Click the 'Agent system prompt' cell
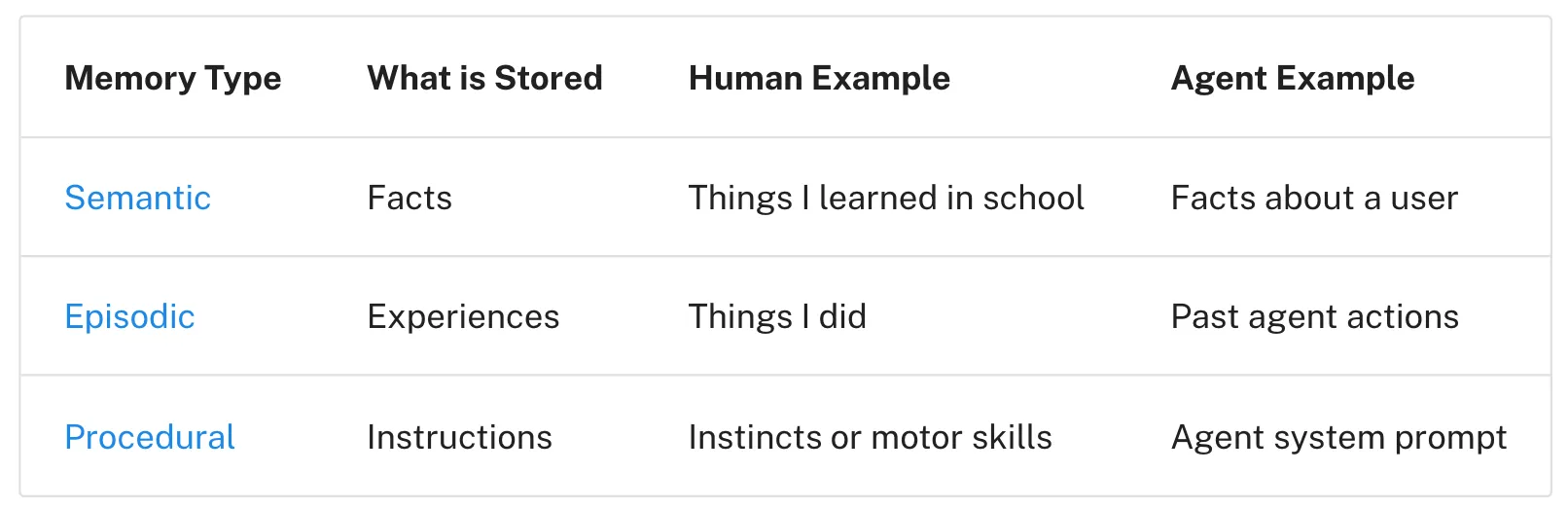This screenshot has width=1568, height=510. (x=1338, y=437)
